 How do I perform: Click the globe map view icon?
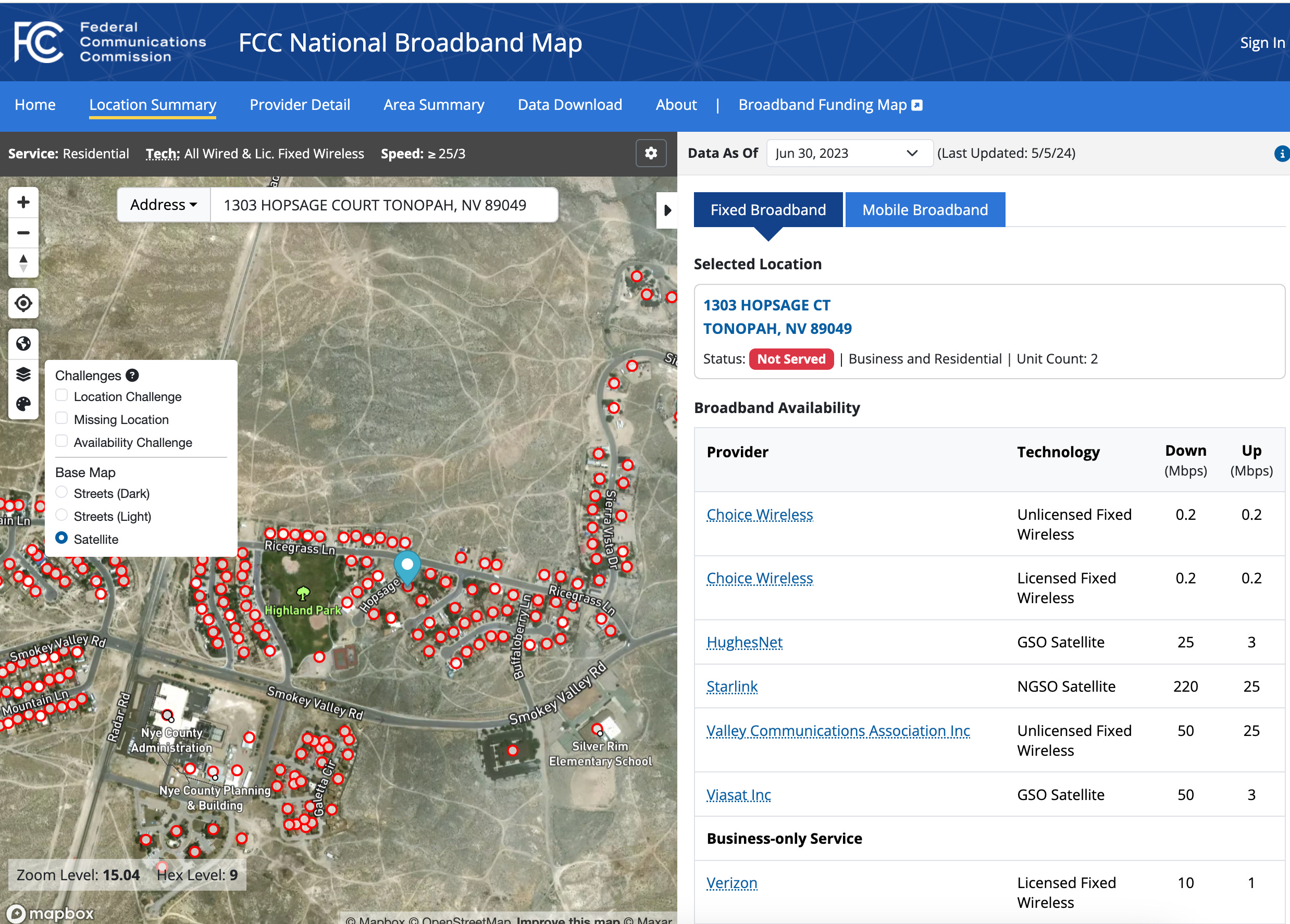pyautogui.click(x=23, y=343)
